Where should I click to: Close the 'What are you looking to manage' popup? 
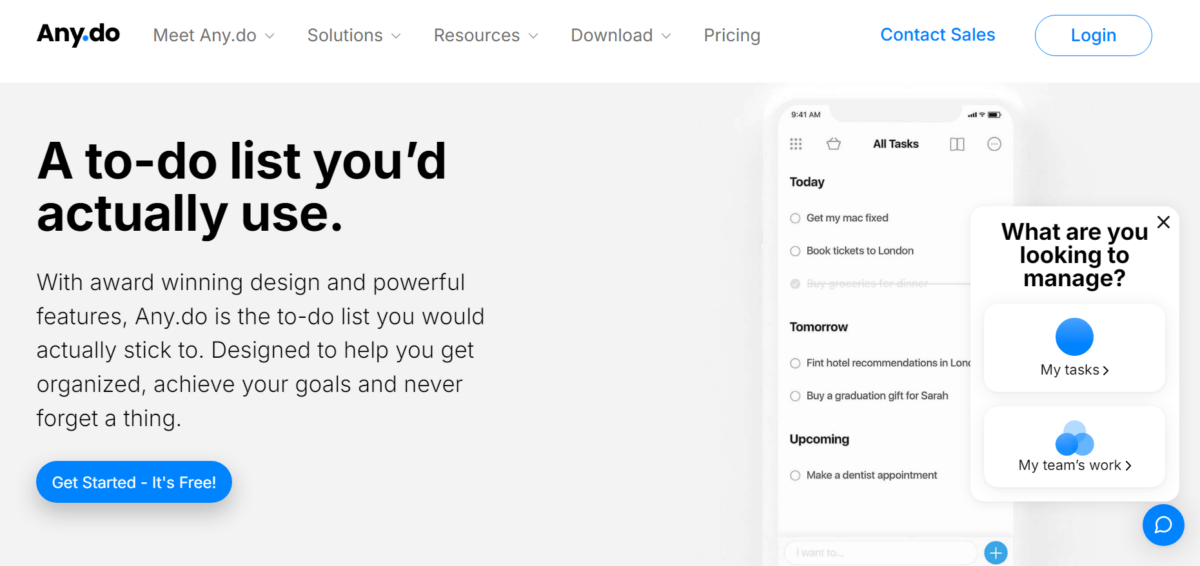pos(1163,222)
